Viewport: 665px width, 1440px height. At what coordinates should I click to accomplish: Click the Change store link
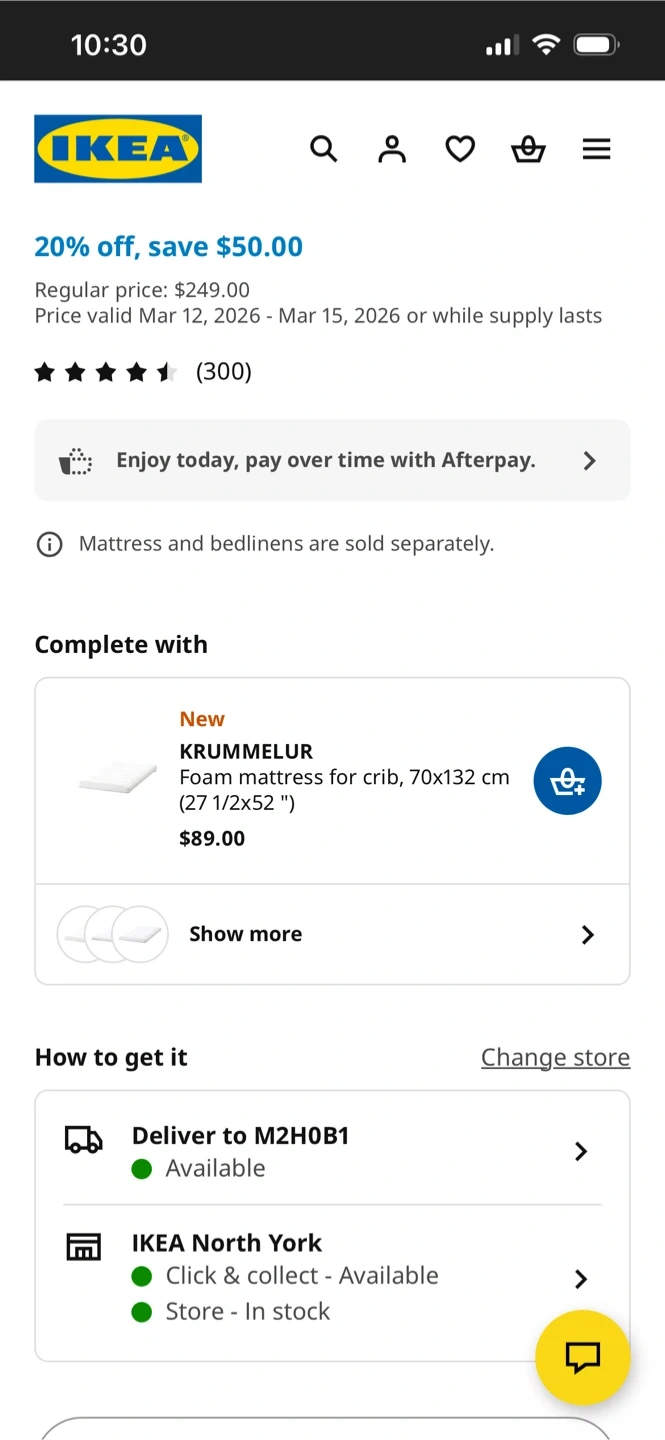coord(555,1057)
